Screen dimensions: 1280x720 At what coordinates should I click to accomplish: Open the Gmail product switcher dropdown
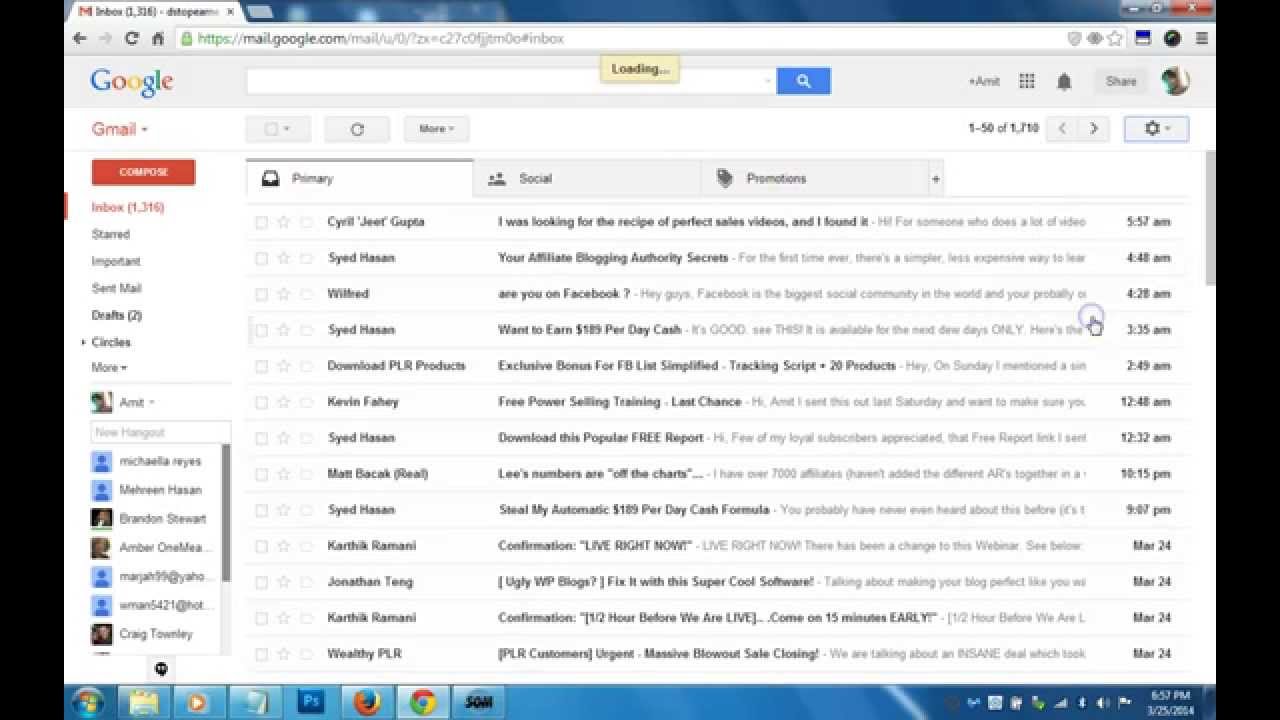click(120, 129)
